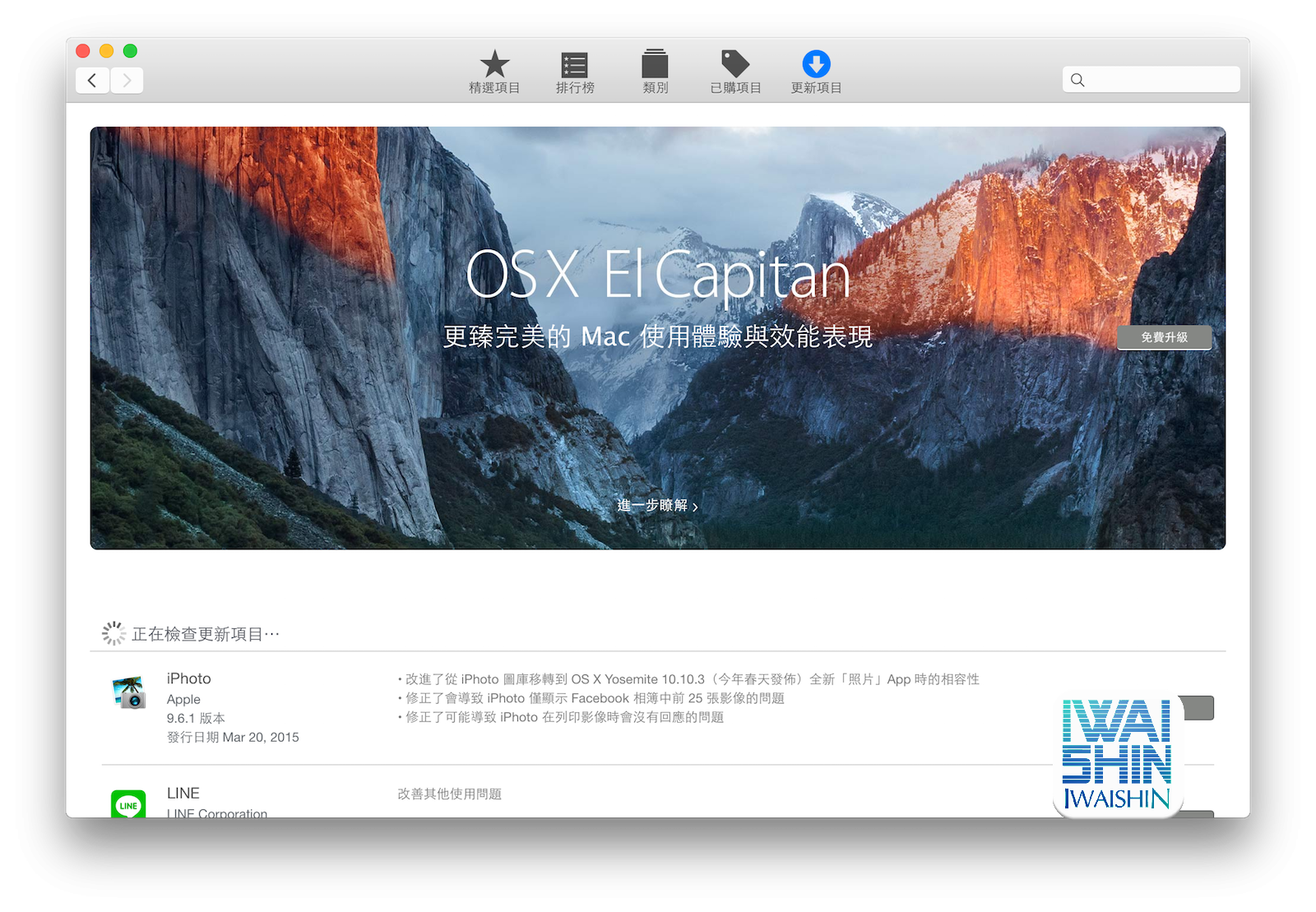Open the iPhoto app name
The height and width of the screenshot is (912, 1316).
coord(188,678)
